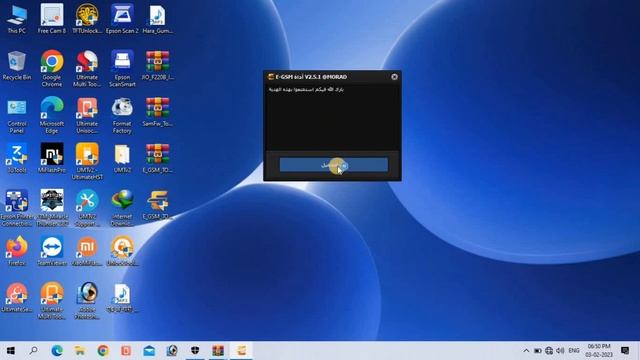The width and height of the screenshot is (640, 360).
Task: Open Chrome from the taskbar
Action: point(103,351)
